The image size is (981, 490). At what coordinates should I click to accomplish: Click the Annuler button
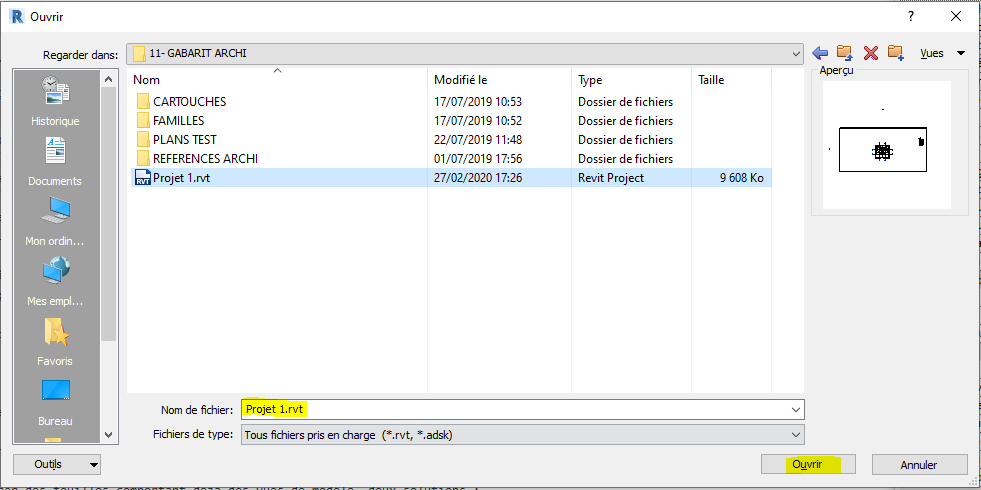coord(919,465)
